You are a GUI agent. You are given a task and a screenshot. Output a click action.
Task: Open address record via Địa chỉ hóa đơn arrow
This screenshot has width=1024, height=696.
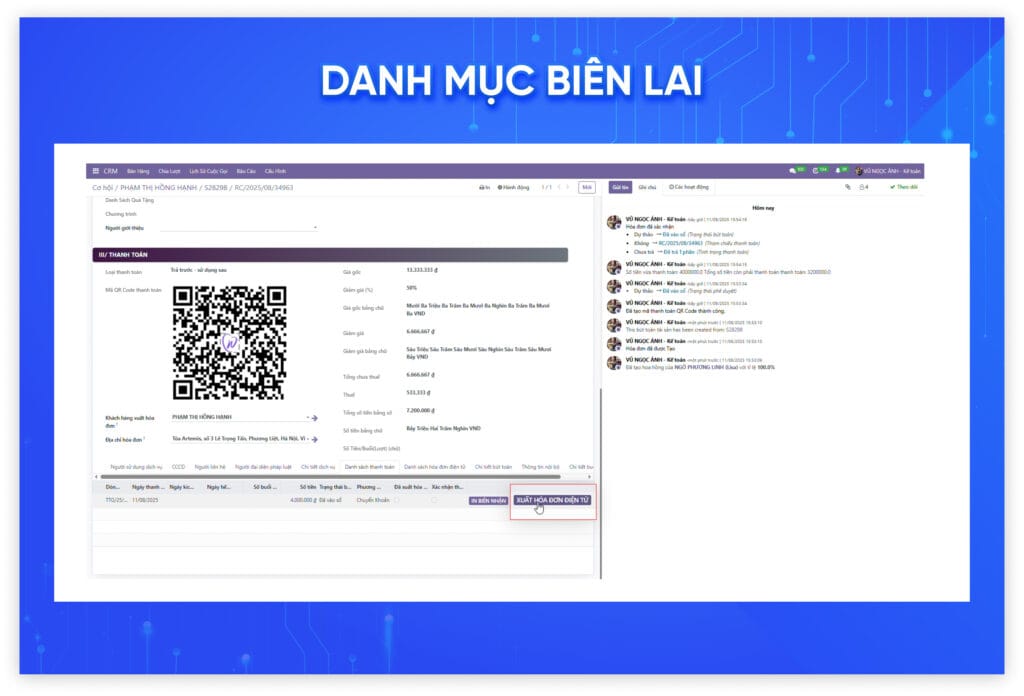click(x=315, y=439)
